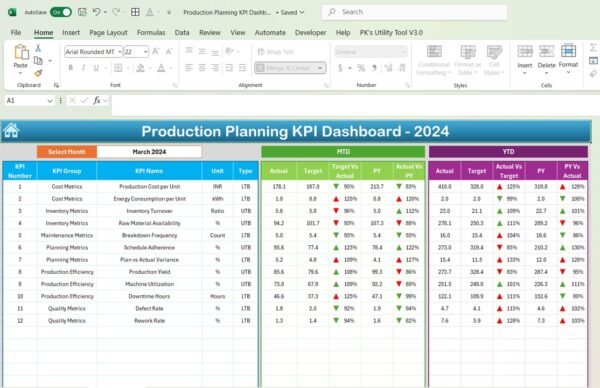The image size is (600, 388).
Task: Open Format as Table gallery
Action: [x=468, y=60]
